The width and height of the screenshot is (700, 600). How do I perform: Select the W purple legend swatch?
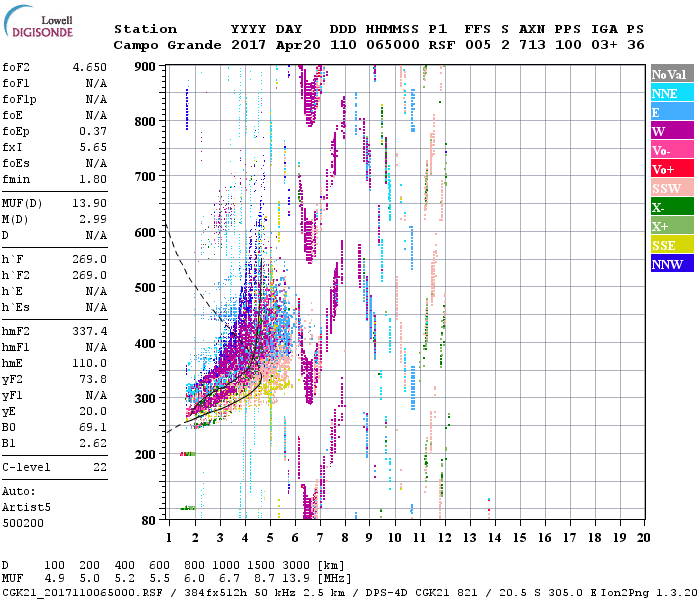pyautogui.click(x=672, y=131)
